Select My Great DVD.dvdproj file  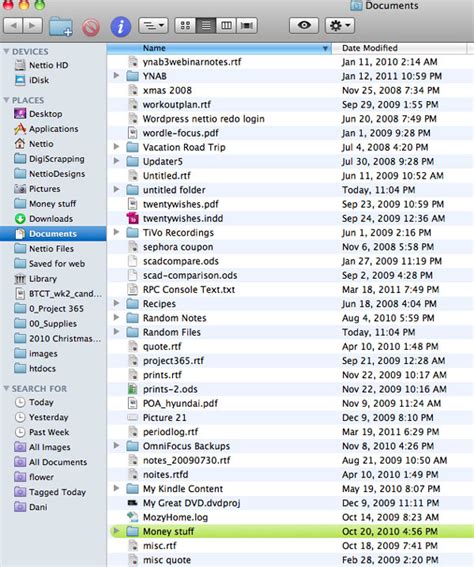191,503
